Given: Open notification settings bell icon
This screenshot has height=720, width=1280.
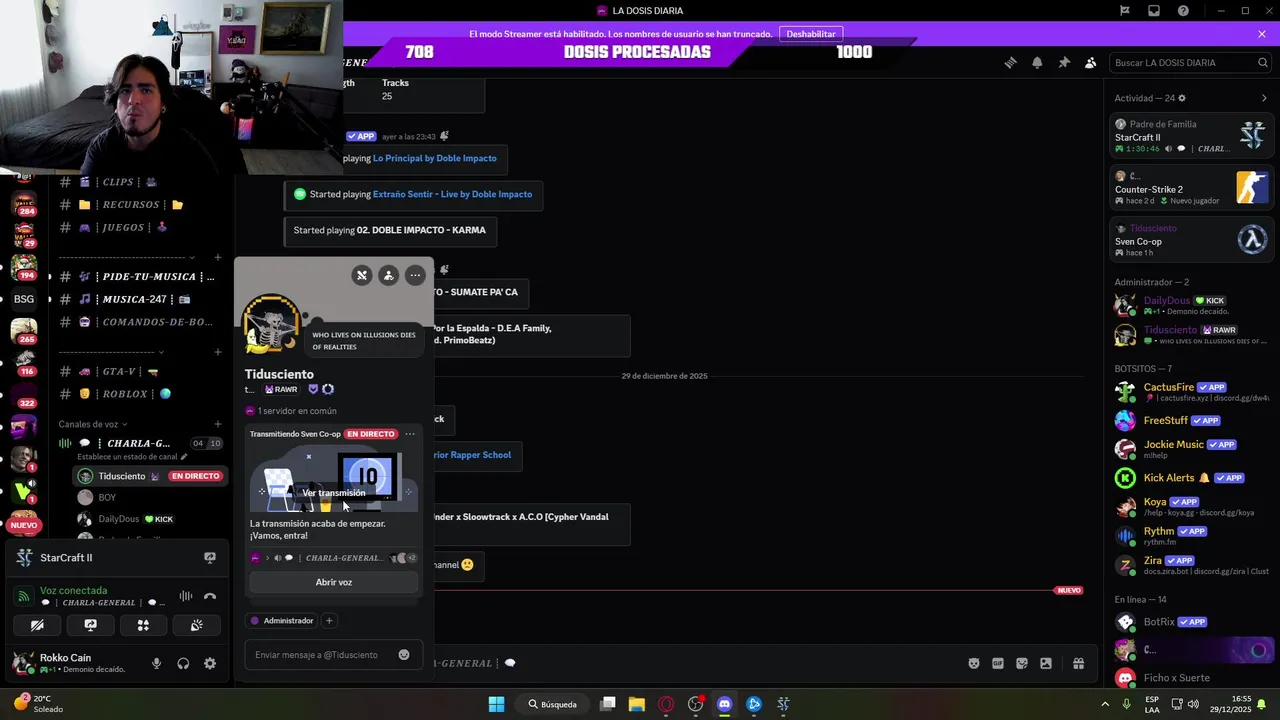Looking at the screenshot, I should tap(1037, 62).
